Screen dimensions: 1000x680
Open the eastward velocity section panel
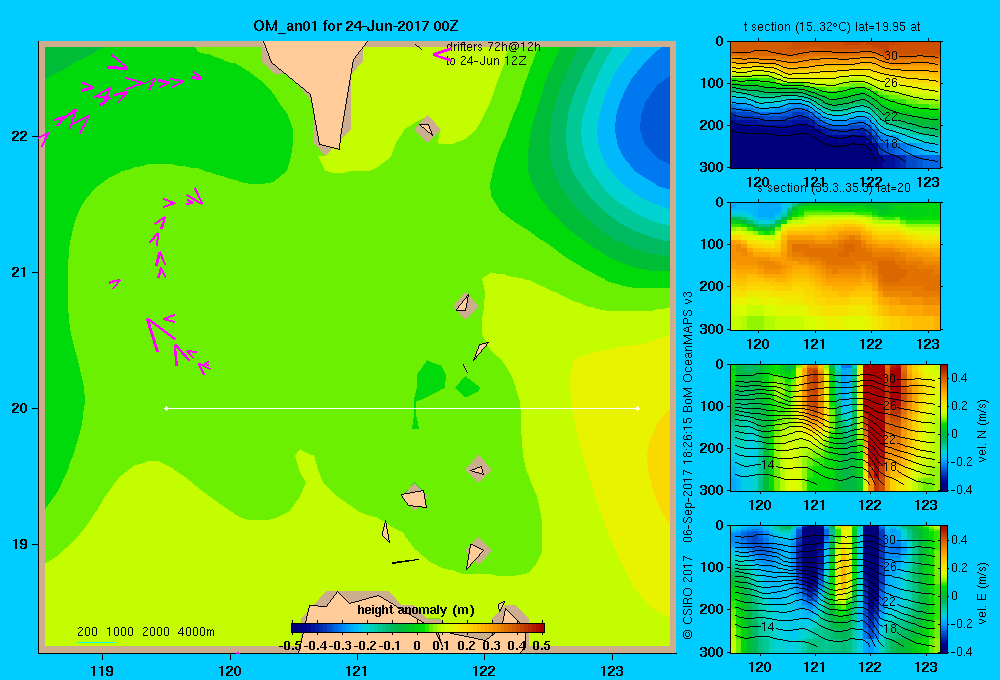click(x=835, y=589)
